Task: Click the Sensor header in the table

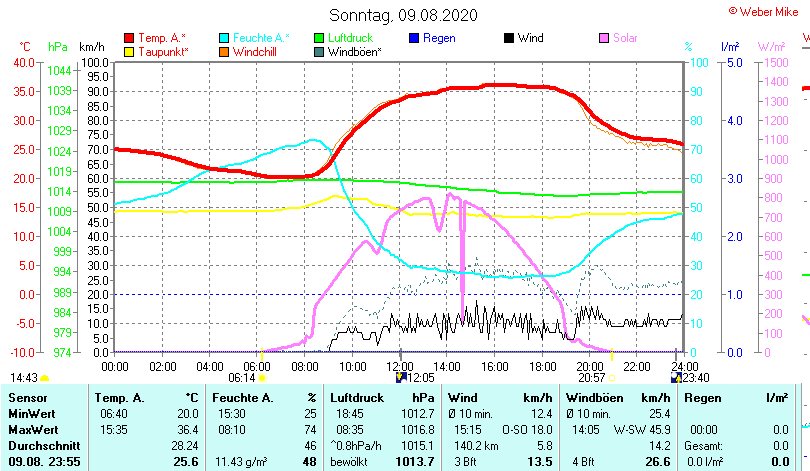Action: click(28, 398)
